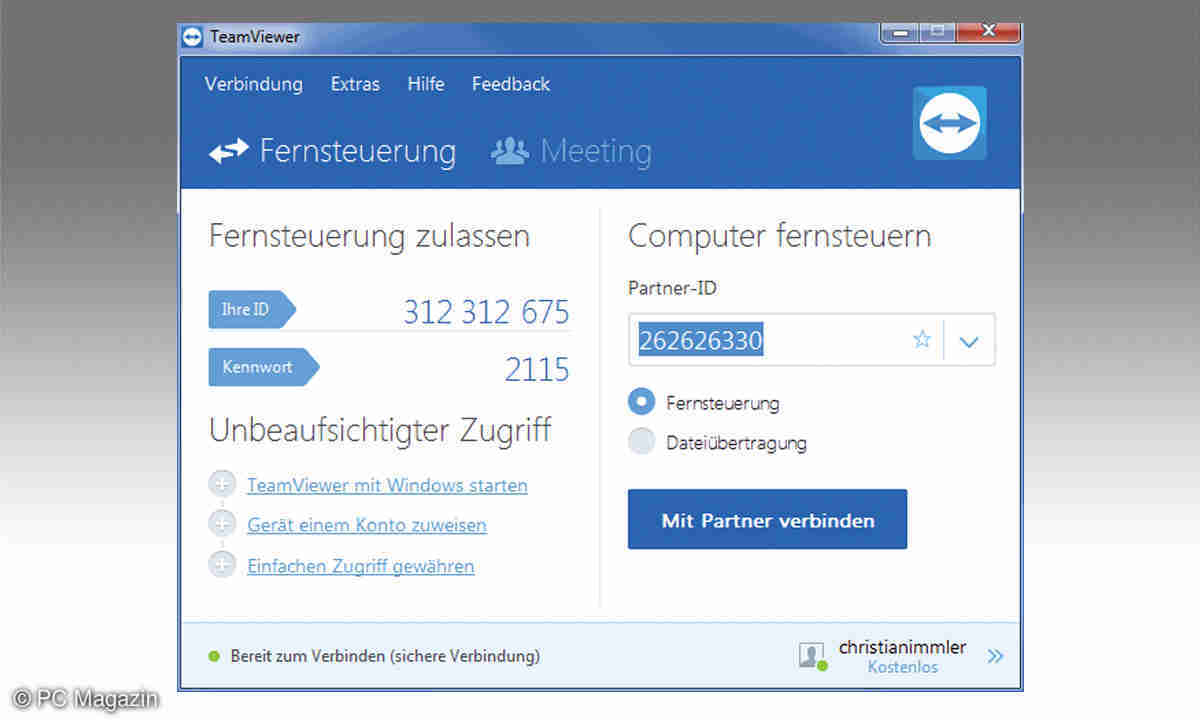1200x720 pixels.
Task: Click the TeamViewer logo in the header
Action: click(x=949, y=123)
